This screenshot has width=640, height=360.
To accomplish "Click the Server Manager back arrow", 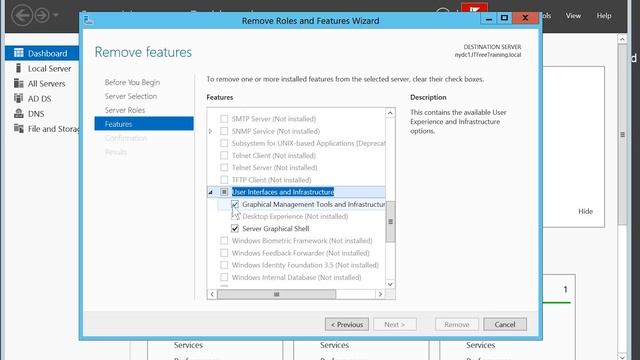I will click(22, 16).
